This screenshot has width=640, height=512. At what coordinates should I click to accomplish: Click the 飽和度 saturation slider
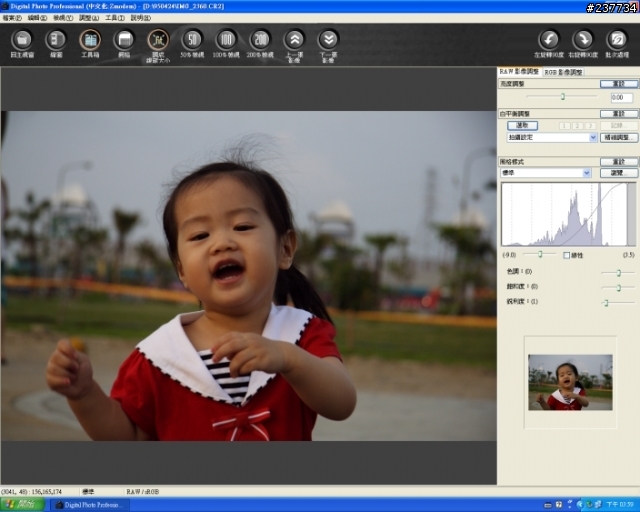[618, 287]
